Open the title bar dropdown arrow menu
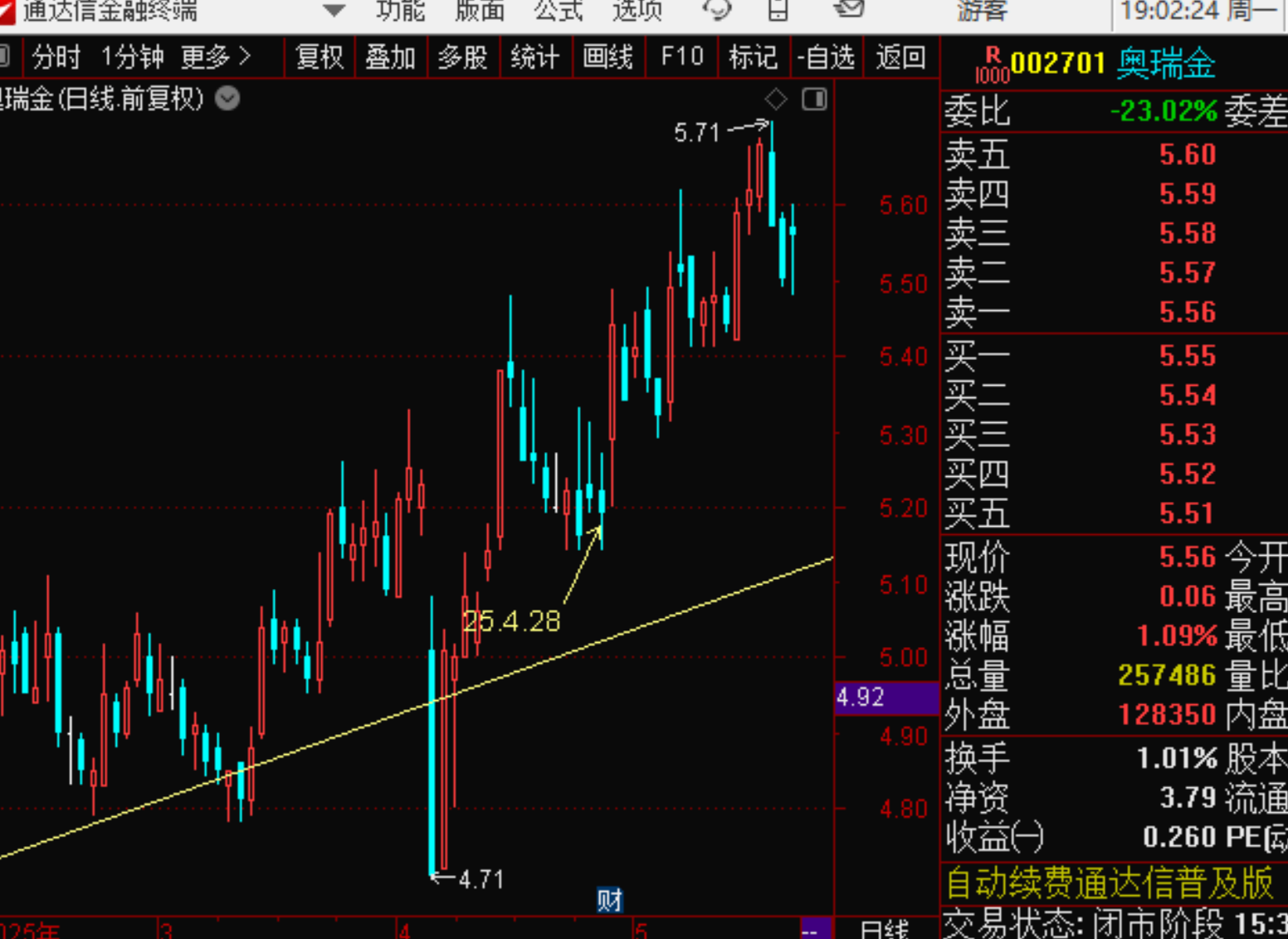The width and height of the screenshot is (1288, 939). pos(334,11)
